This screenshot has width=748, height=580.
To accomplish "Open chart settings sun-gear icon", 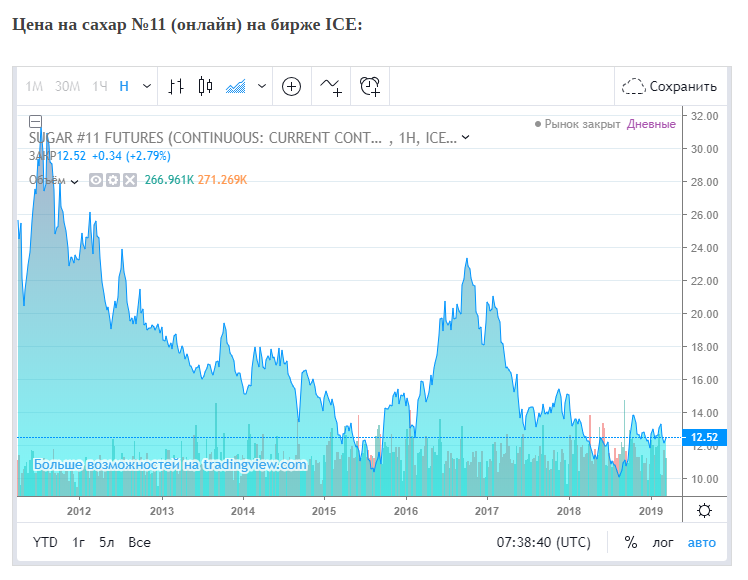I will pyautogui.click(x=705, y=510).
